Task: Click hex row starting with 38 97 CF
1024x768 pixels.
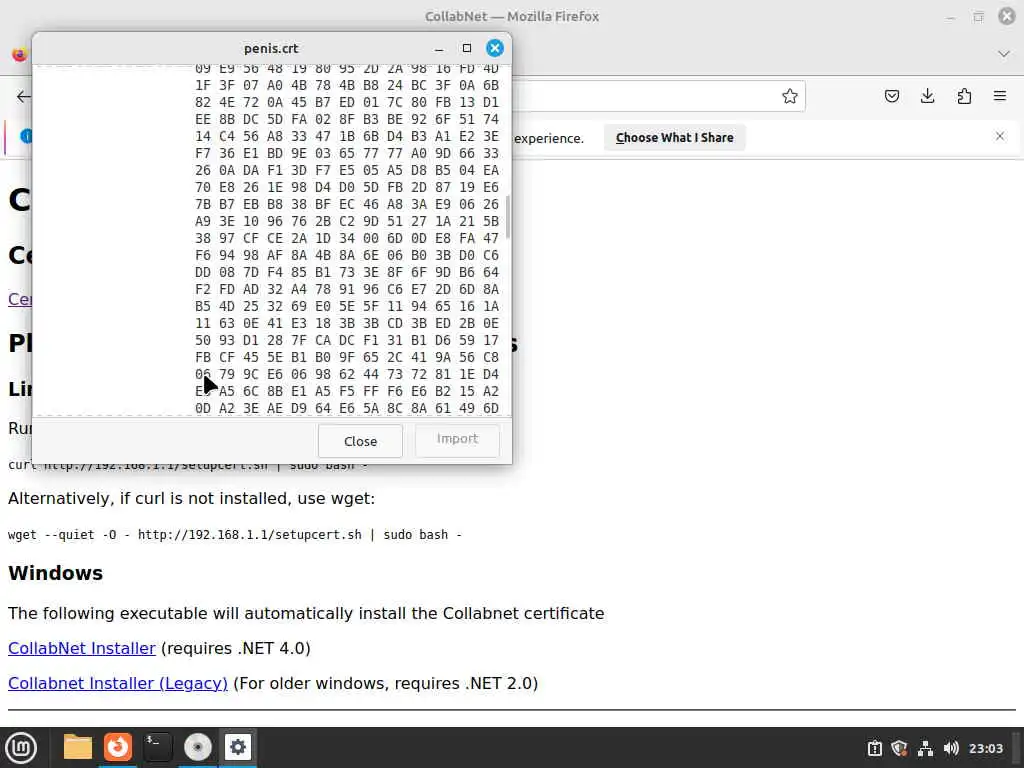Action: pyautogui.click(x=347, y=238)
